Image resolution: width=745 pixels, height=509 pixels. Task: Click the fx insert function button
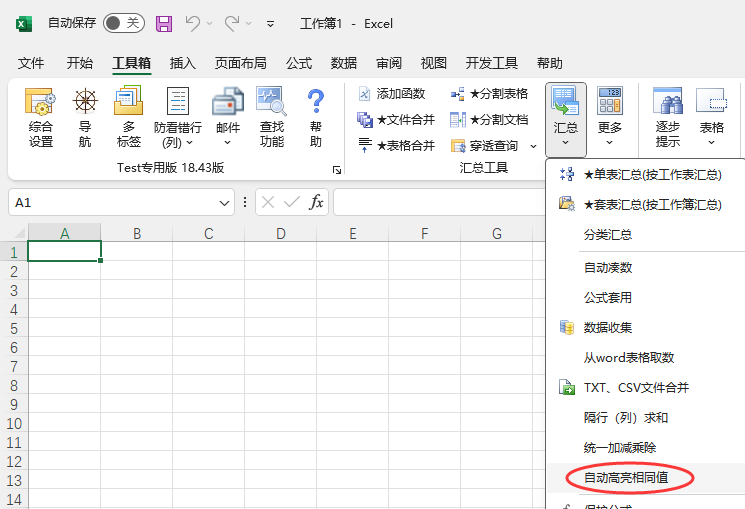(316, 203)
